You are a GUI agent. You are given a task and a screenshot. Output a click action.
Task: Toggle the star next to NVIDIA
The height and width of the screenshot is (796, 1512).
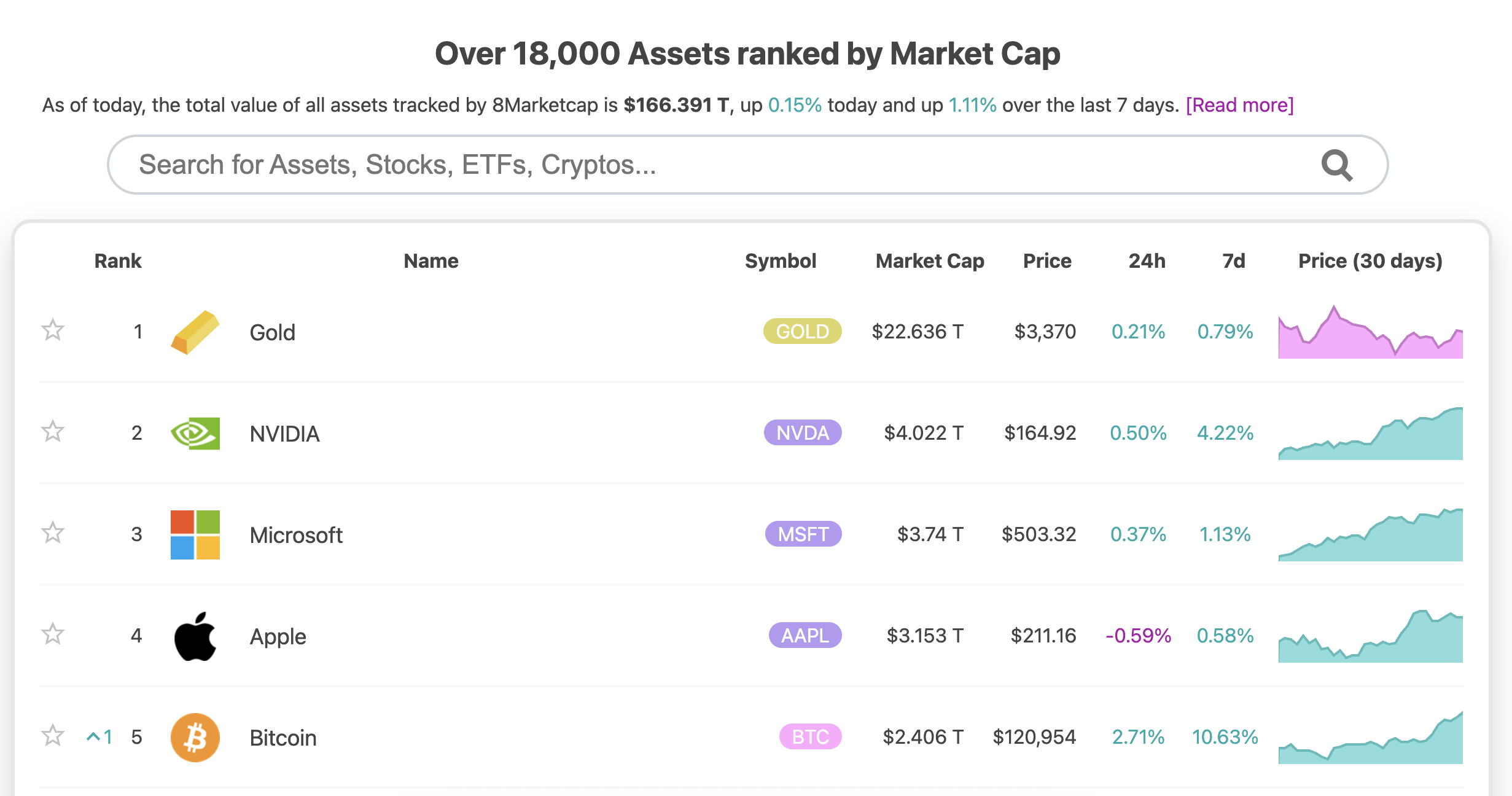click(53, 432)
